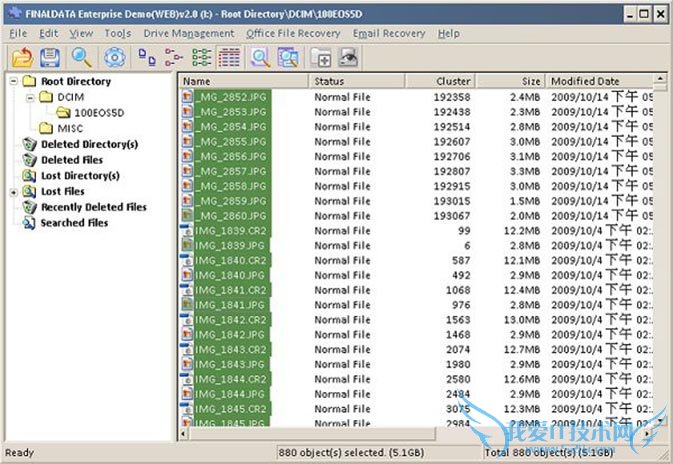Click the Save floppy disk toolbar icon
The image size is (673, 464).
(50, 57)
